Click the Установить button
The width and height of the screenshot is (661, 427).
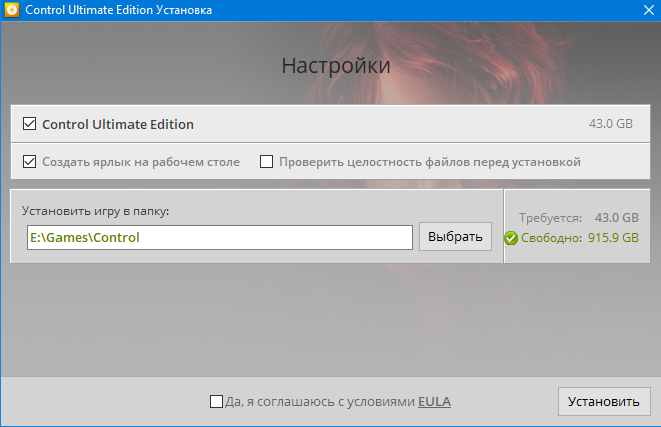point(604,401)
